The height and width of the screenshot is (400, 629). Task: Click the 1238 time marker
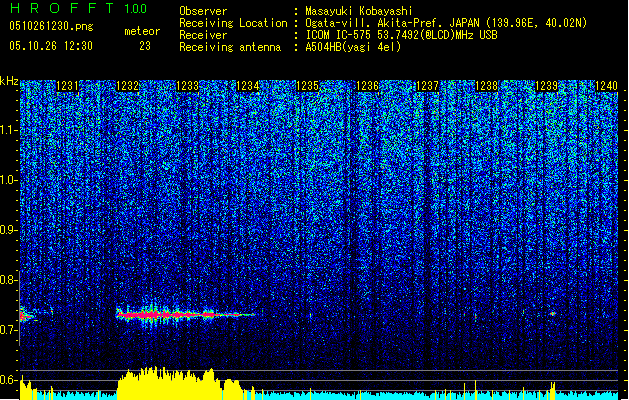[x=487, y=86]
